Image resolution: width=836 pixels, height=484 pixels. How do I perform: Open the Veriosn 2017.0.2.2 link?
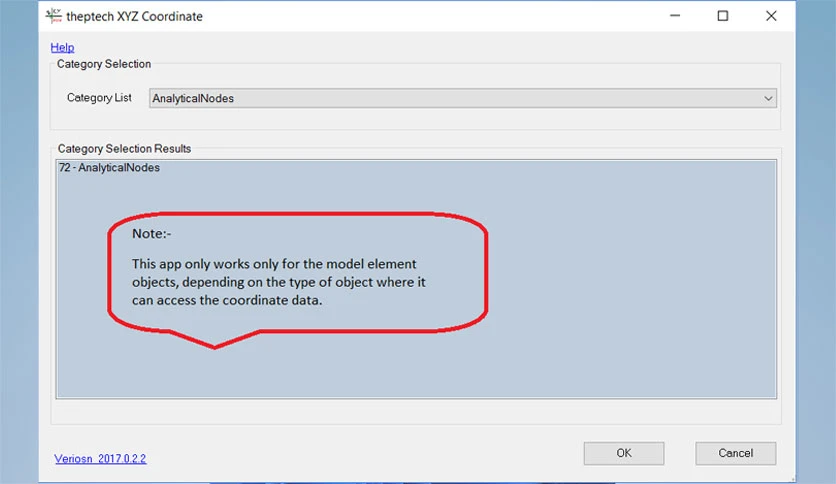pyautogui.click(x=100, y=458)
